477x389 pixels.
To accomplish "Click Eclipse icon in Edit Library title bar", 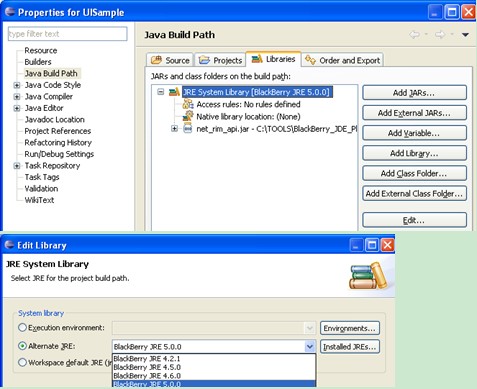I will pyautogui.click(x=9, y=245).
